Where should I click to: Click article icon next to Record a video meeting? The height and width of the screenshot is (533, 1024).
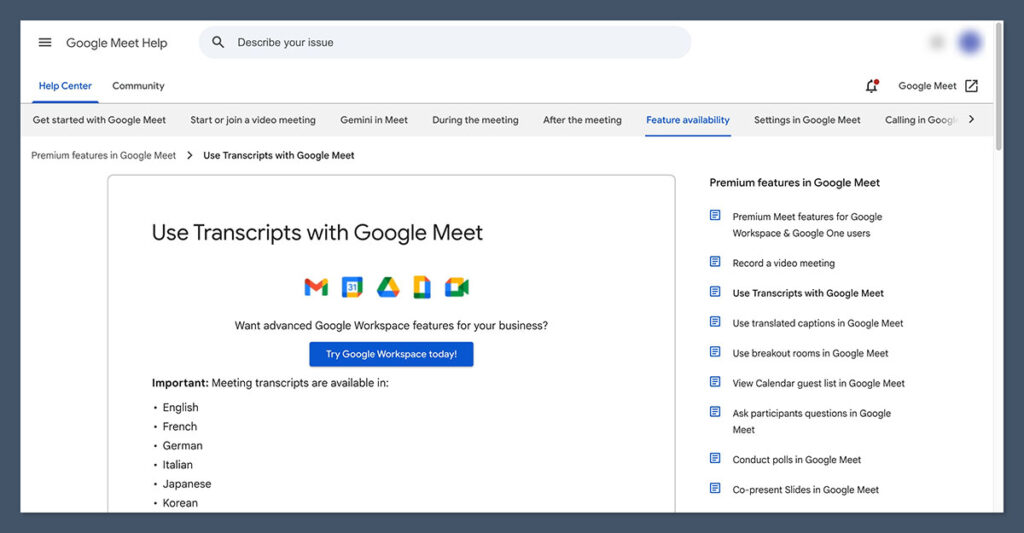click(715, 262)
